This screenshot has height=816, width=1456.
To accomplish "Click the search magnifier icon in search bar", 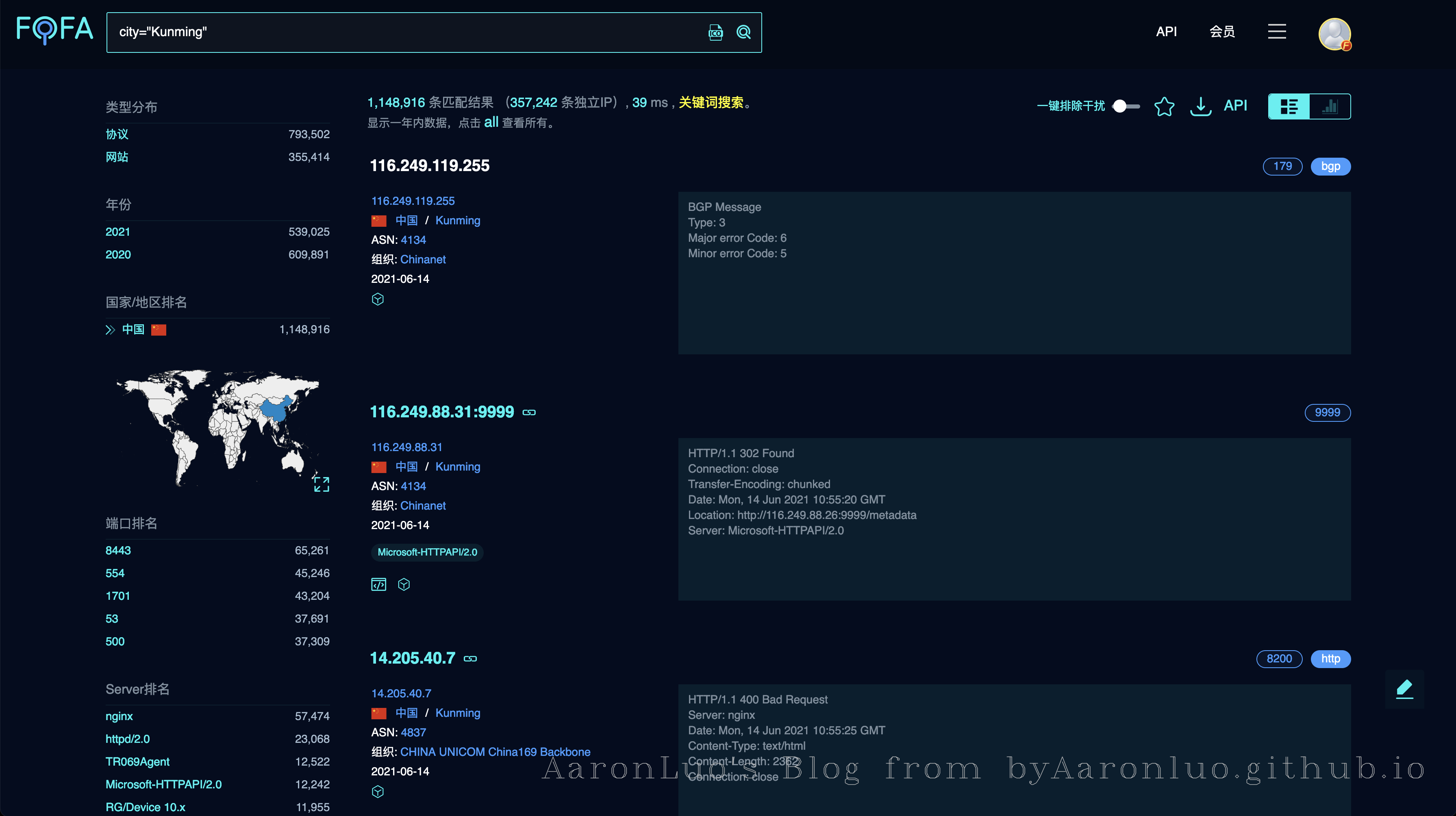I will click(x=743, y=32).
